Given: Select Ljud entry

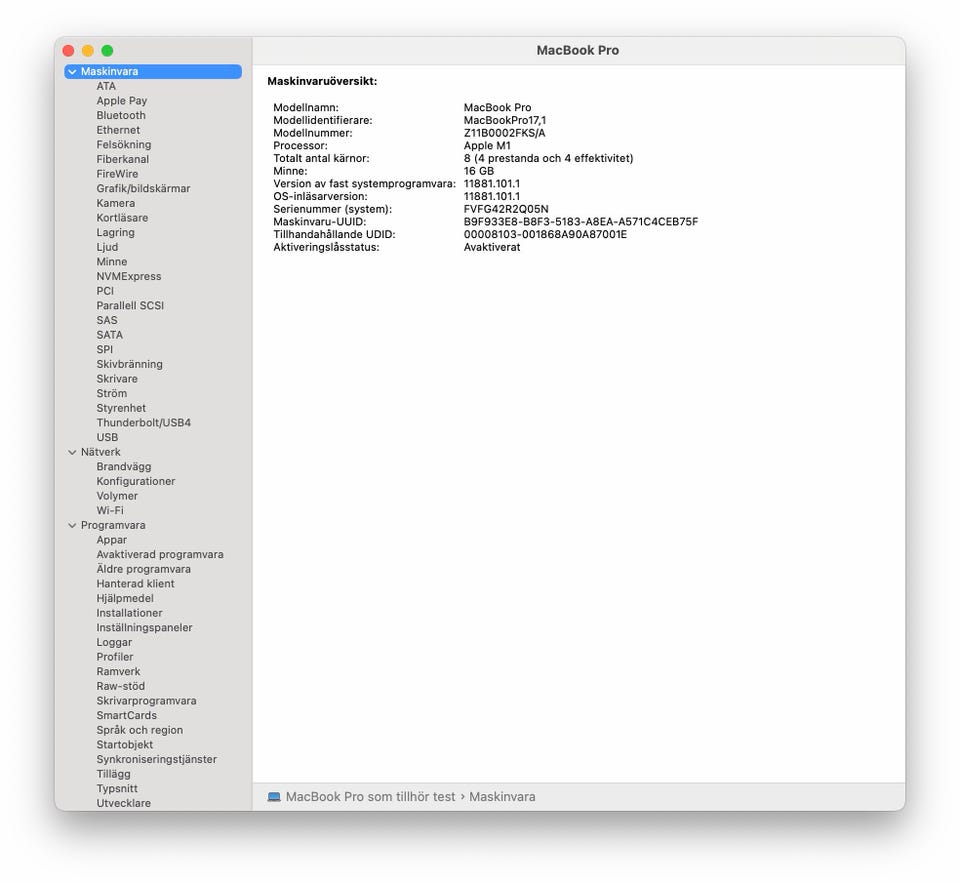Looking at the screenshot, I should 107,247.
